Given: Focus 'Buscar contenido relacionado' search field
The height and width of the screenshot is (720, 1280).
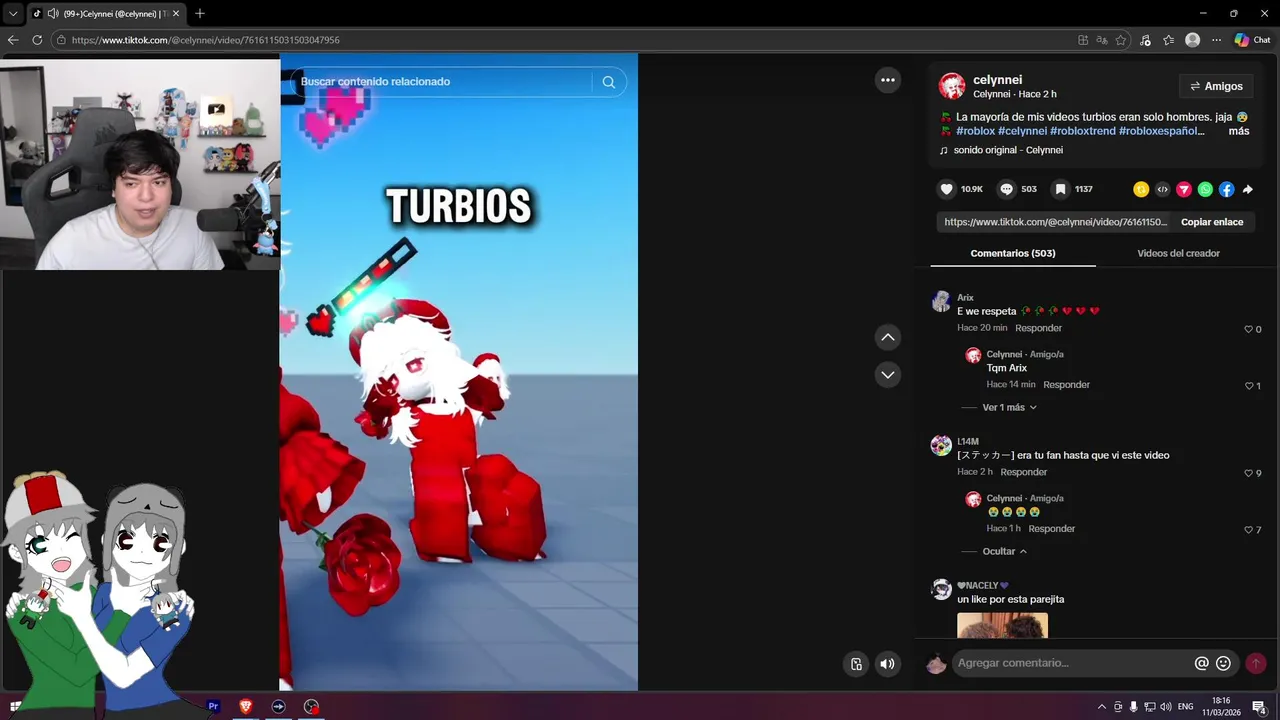Looking at the screenshot, I should pyautogui.click(x=445, y=82).
